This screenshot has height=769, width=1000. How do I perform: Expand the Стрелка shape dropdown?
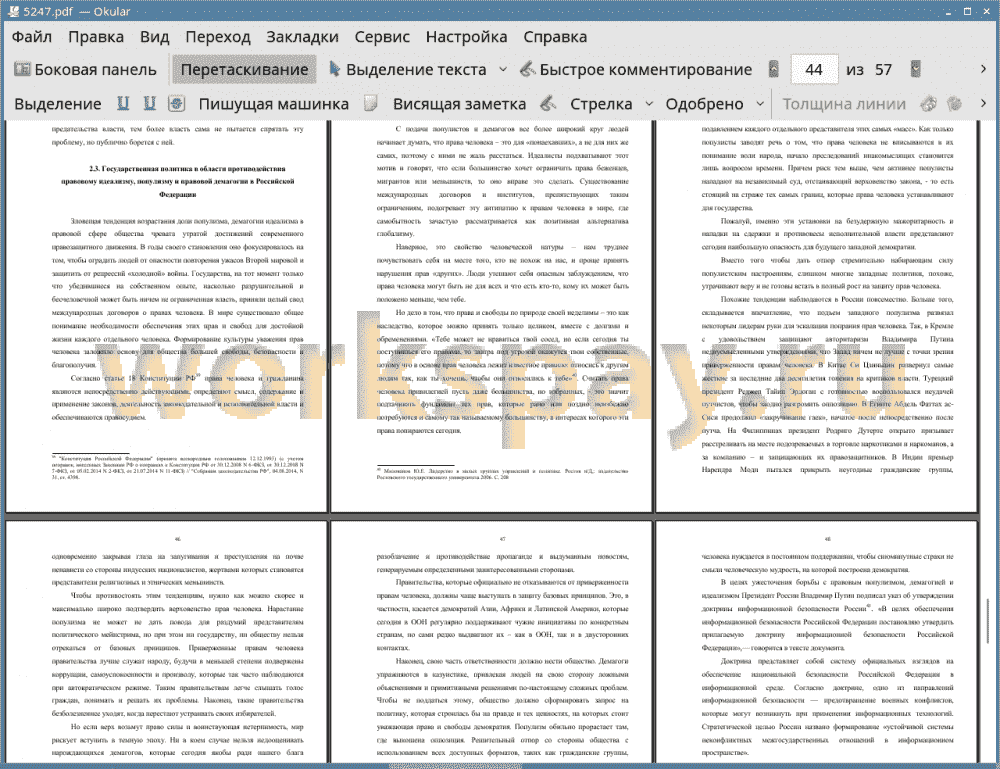pyautogui.click(x=649, y=104)
